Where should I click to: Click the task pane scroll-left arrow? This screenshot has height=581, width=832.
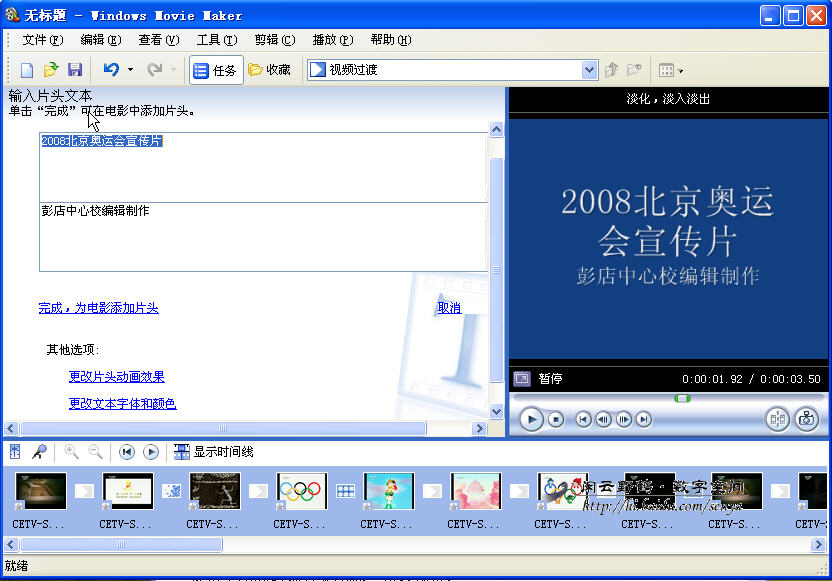coord(11,428)
